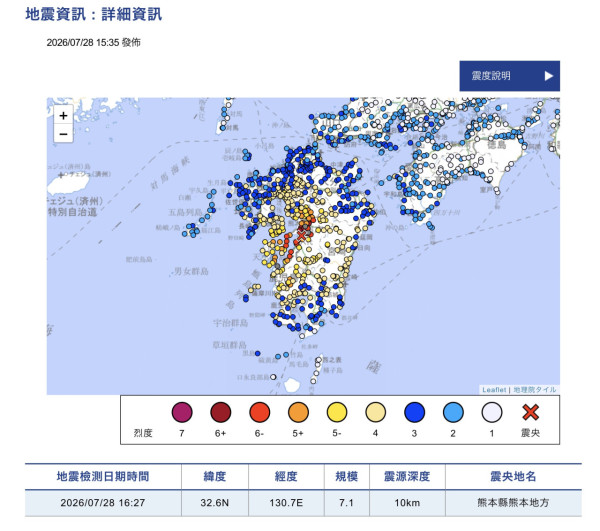Open the Leaflet attribution link
The height and width of the screenshot is (531, 600).
click(494, 389)
